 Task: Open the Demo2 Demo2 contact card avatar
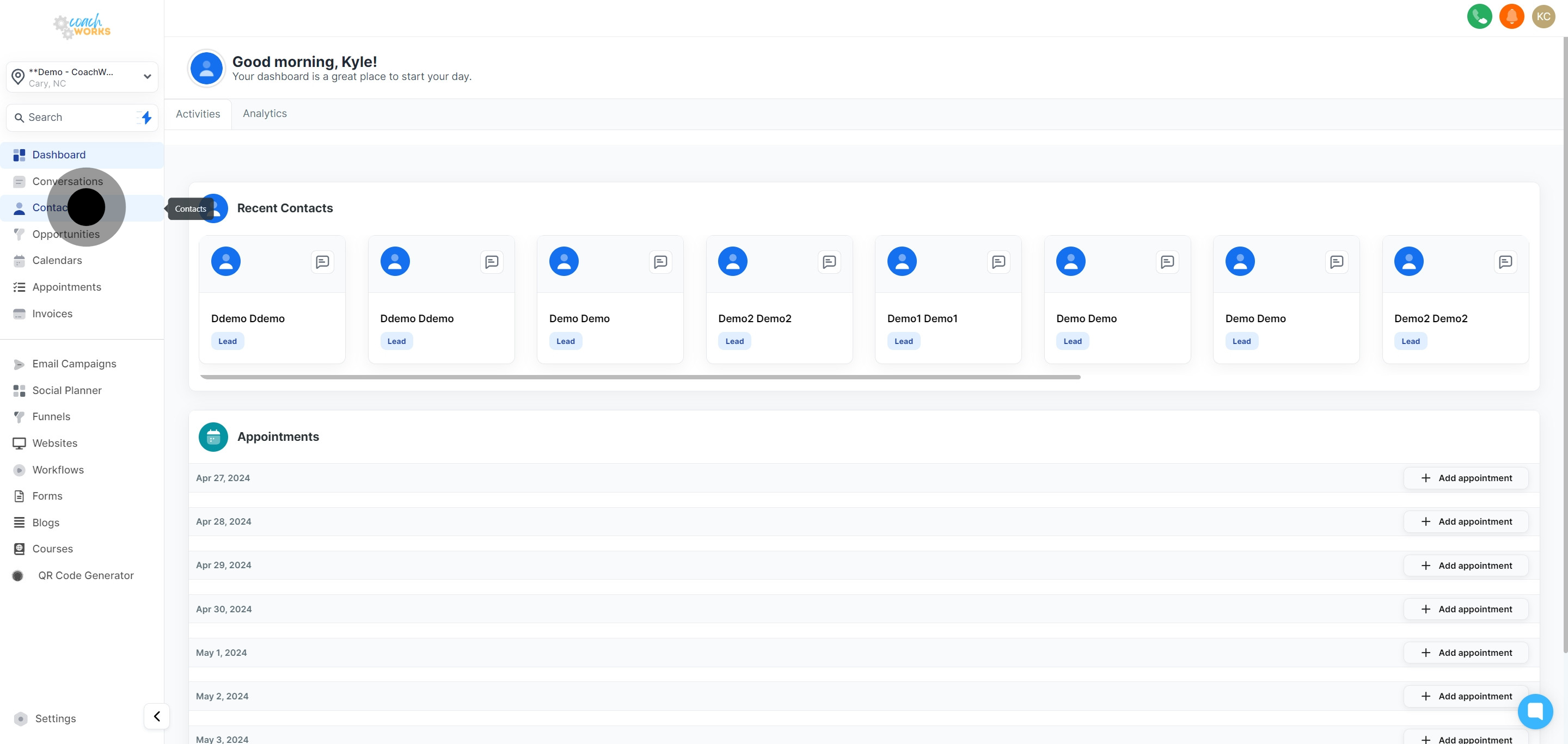[x=732, y=262]
